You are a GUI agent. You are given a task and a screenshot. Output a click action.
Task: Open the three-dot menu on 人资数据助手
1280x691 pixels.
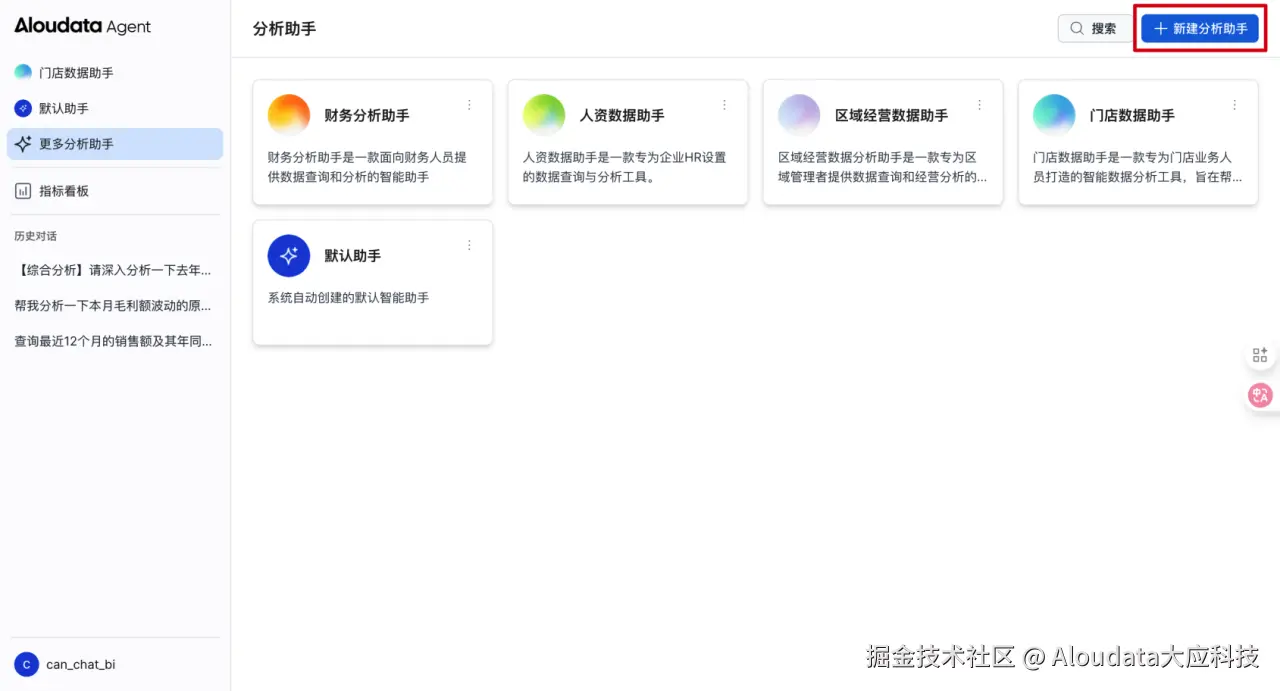coord(724,104)
